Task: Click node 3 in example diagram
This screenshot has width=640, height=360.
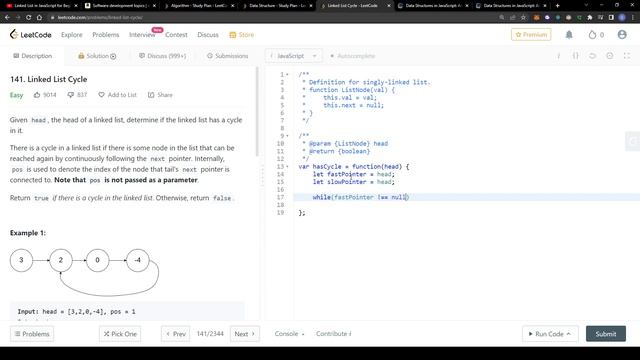Action: [x=21, y=260]
